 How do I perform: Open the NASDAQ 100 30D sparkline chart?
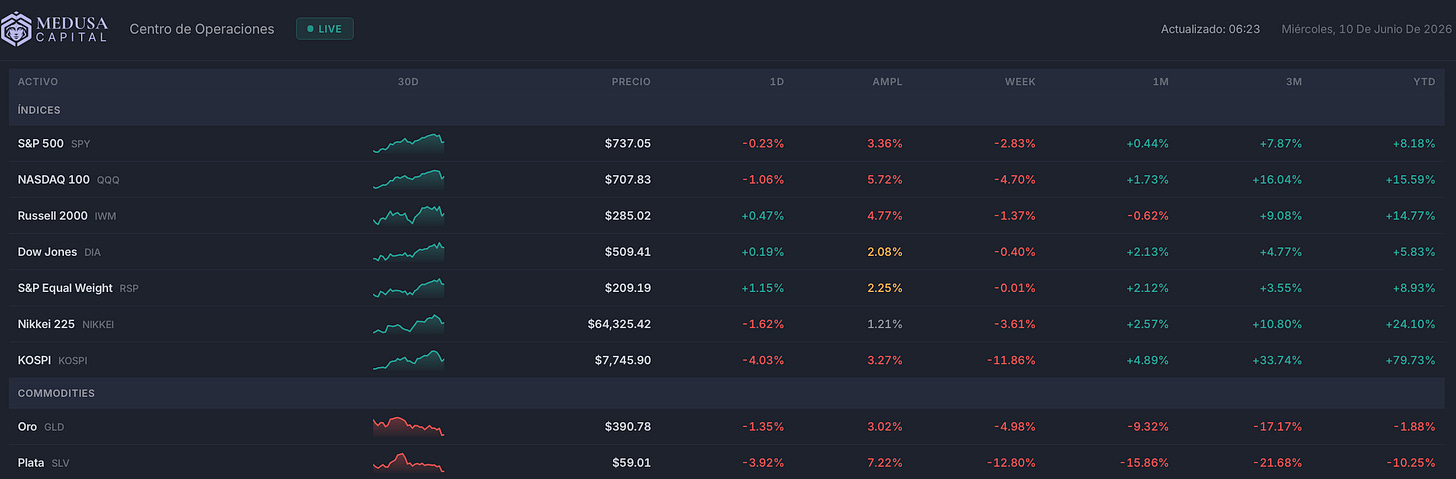click(x=408, y=179)
